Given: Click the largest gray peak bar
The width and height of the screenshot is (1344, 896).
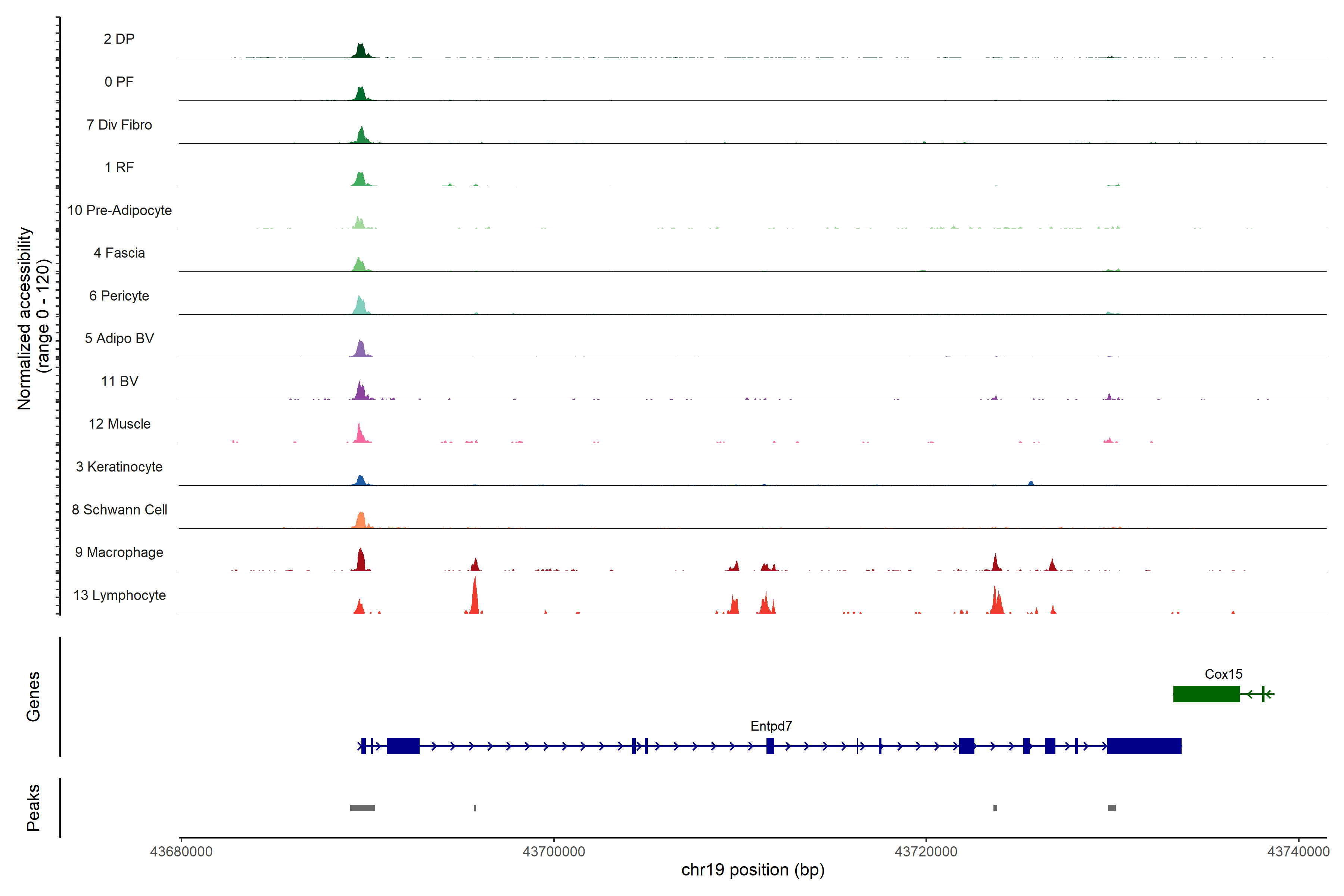Looking at the screenshot, I should (362, 808).
